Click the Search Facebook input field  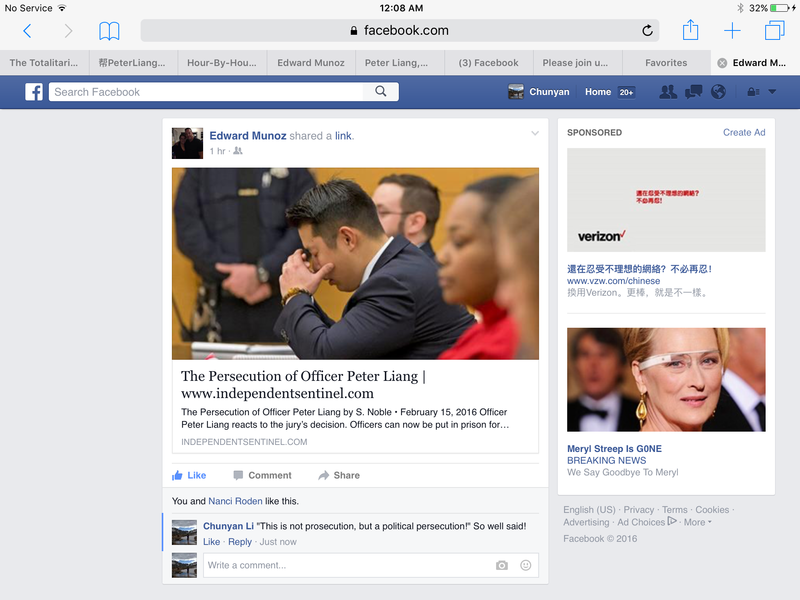(210, 92)
